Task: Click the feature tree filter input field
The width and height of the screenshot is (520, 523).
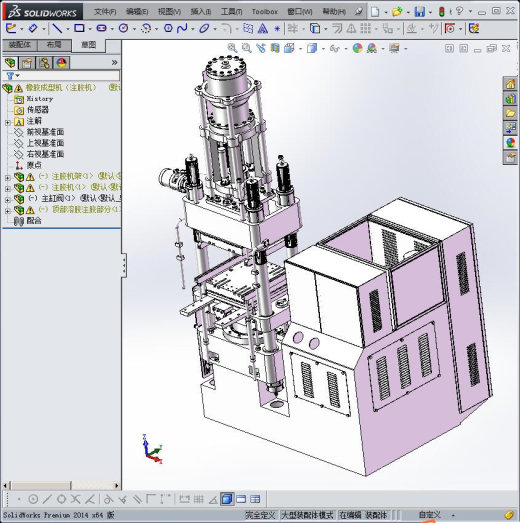Action: (61, 76)
